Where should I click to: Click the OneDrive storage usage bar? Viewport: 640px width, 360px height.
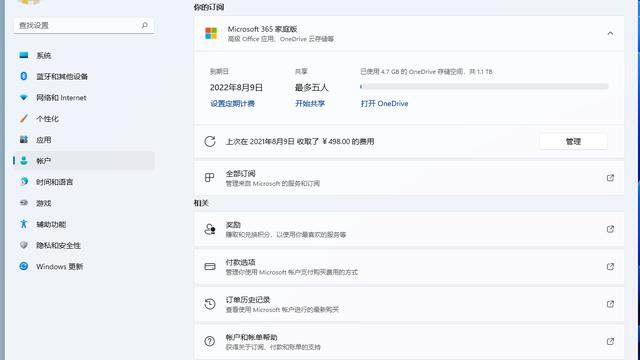point(484,87)
